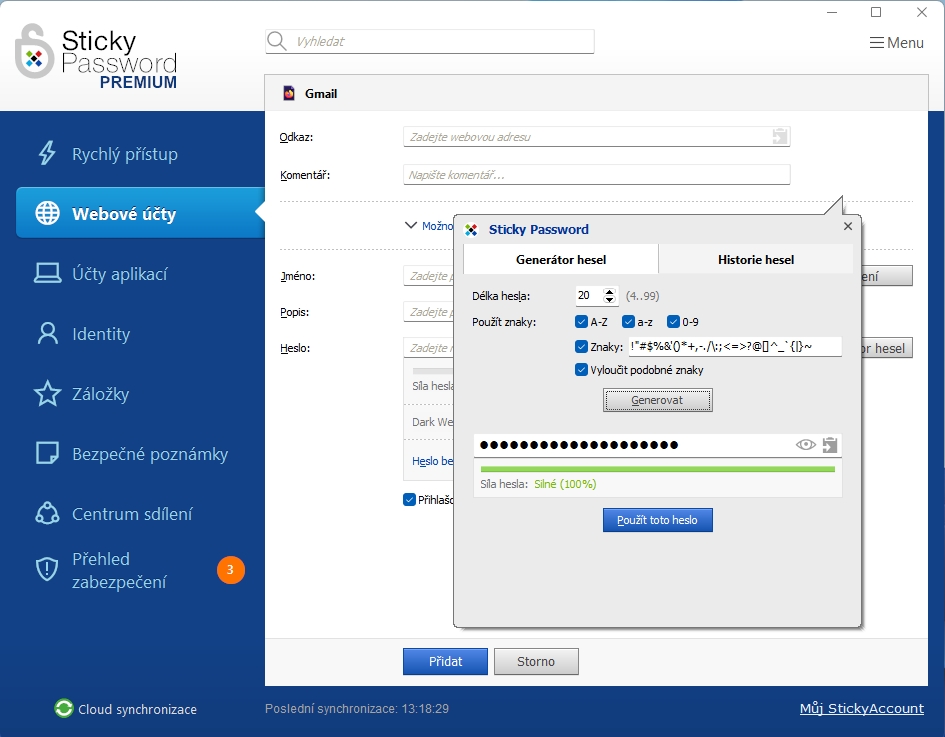Image resolution: width=945 pixels, height=737 pixels.
Task: Toggle the 0-9 digits checkbox
Action: pyautogui.click(x=673, y=322)
